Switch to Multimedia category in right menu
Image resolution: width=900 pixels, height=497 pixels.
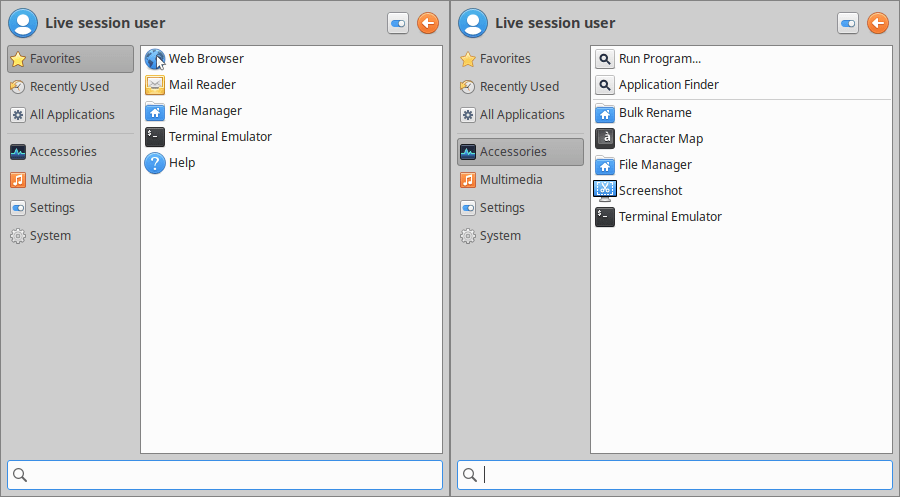click(x=511, y=180)
